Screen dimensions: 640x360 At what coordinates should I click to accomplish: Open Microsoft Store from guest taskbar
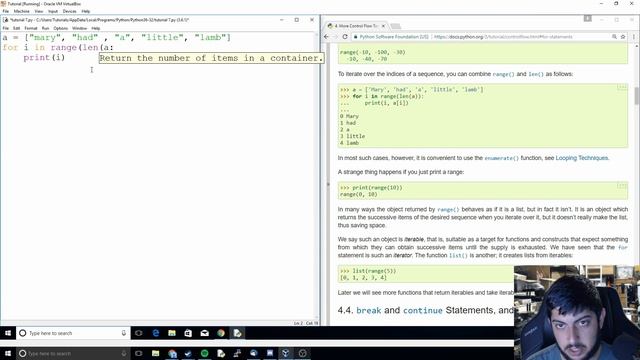tap(188, 333)
